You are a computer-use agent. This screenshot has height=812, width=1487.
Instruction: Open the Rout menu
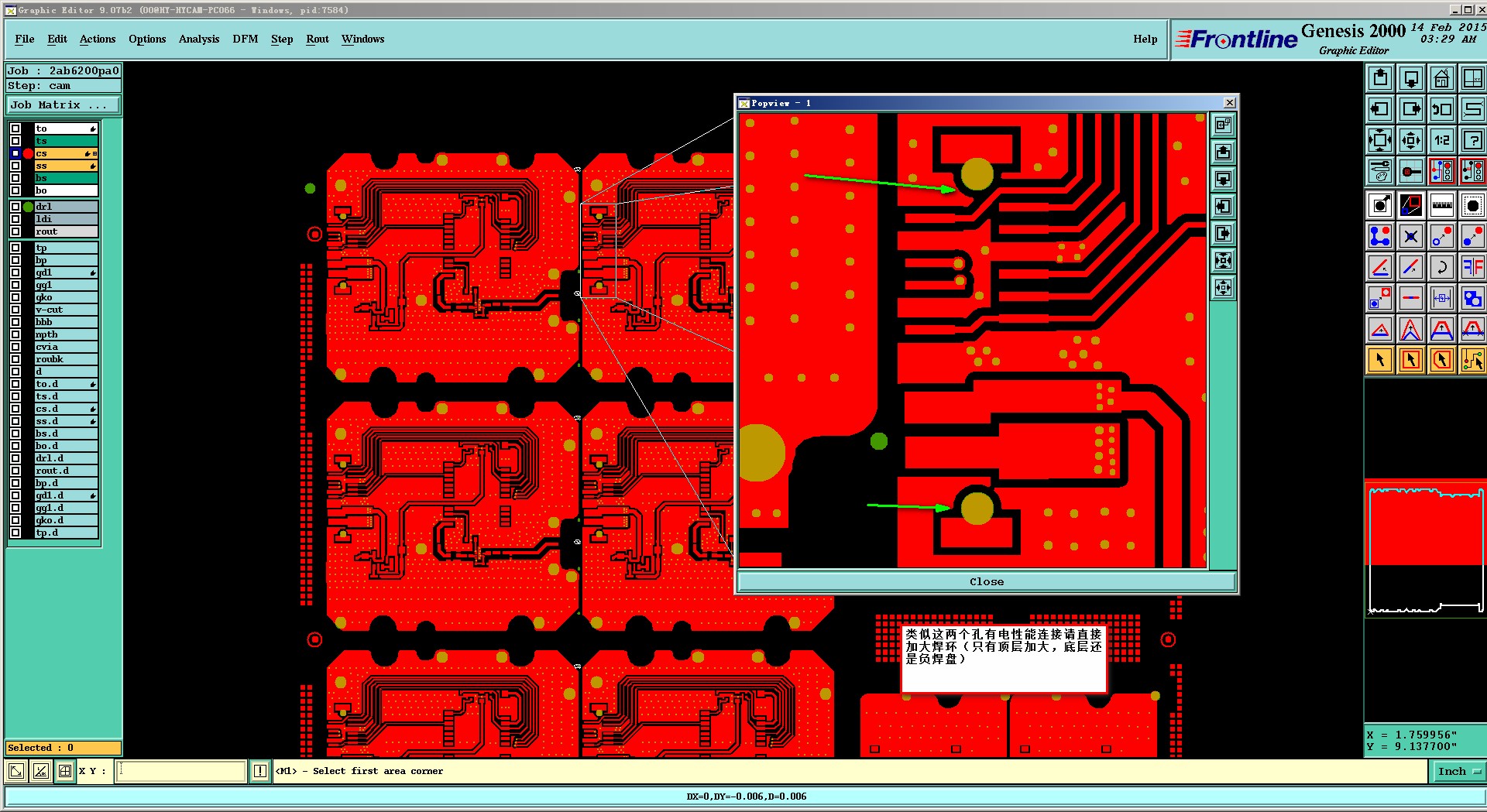click(x=318, y=39)
